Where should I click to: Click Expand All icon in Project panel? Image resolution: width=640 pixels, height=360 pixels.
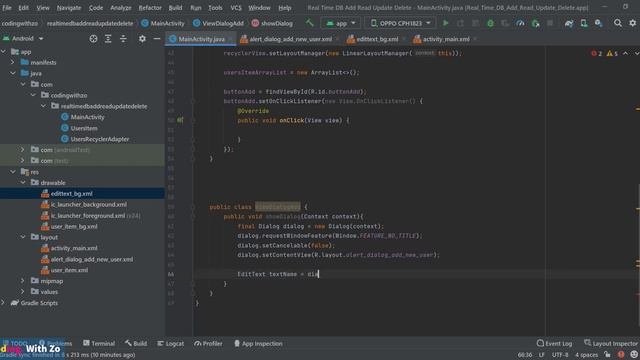pos(108,38)
